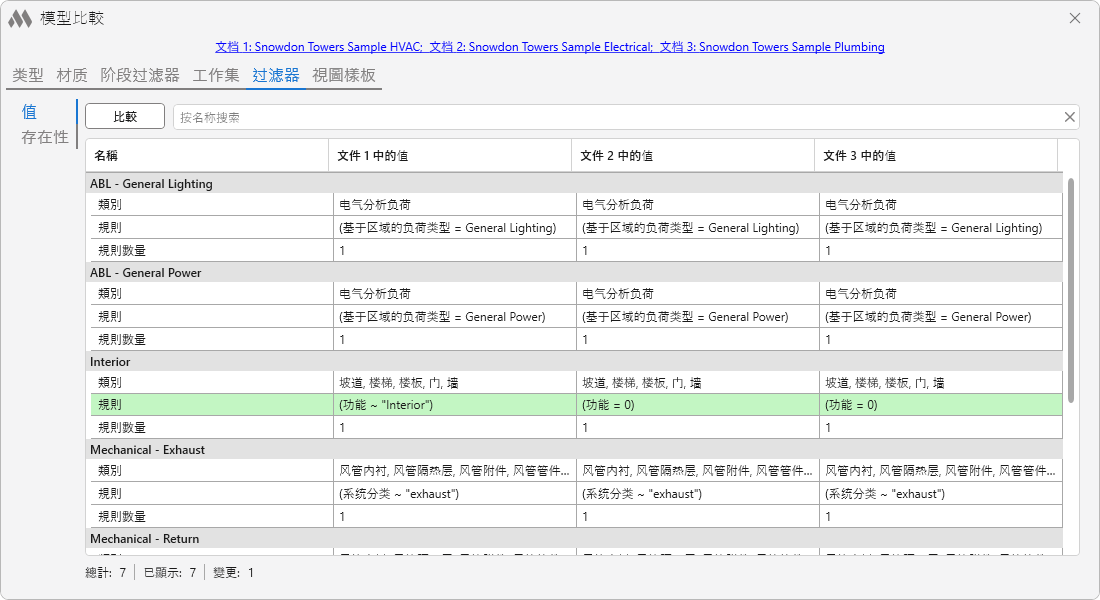Switch to the 类型 tab
1100x600 pixels.
point(28,75)
